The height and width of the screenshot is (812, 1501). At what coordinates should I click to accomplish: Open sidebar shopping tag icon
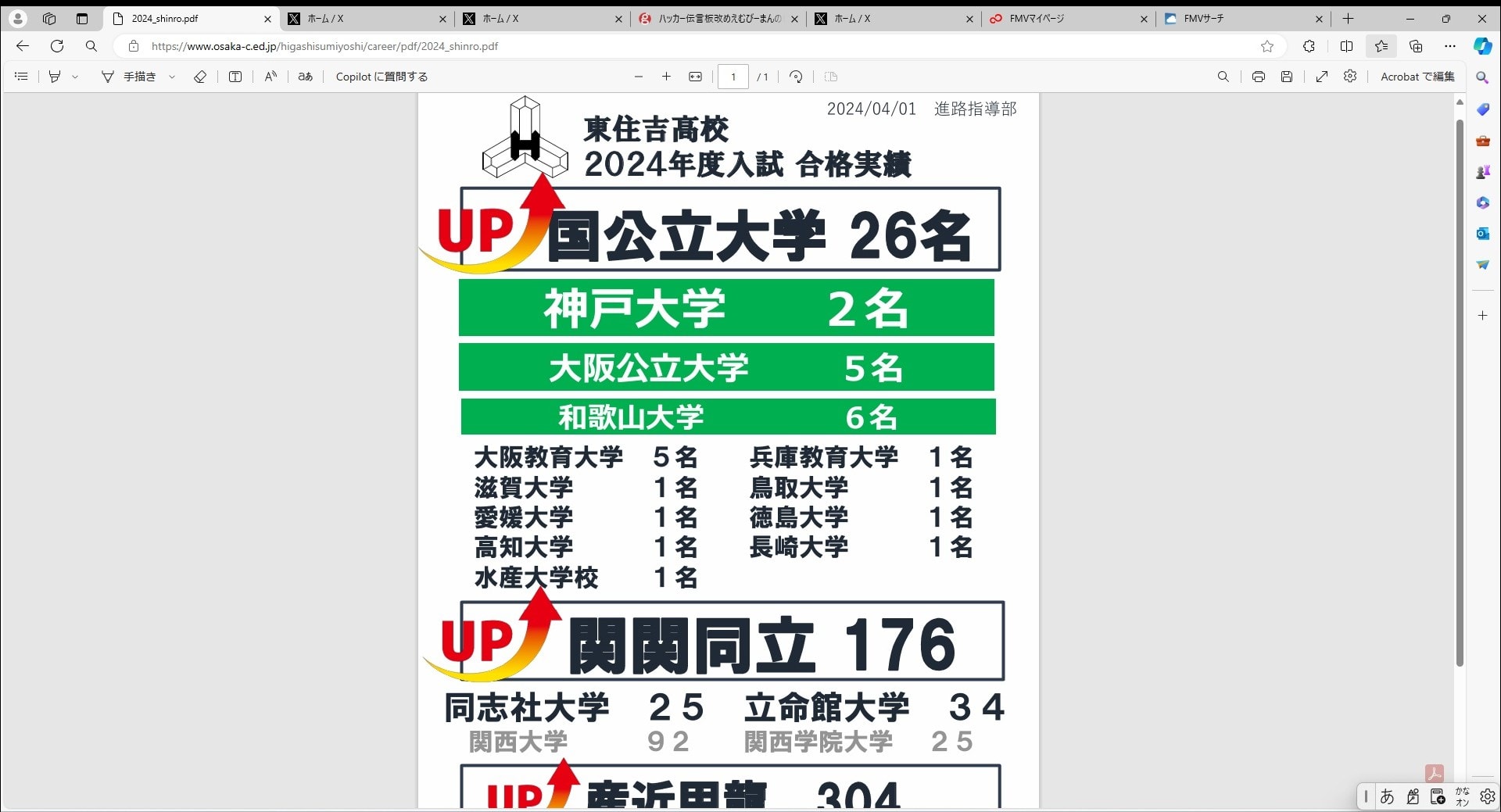[x=1482, y=109]
